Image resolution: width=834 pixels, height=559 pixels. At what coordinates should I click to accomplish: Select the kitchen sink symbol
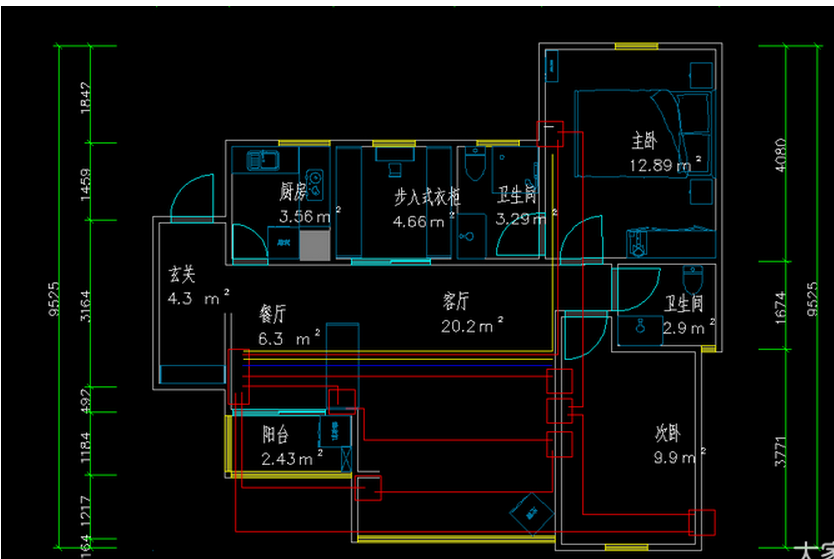tap(264, 160)
